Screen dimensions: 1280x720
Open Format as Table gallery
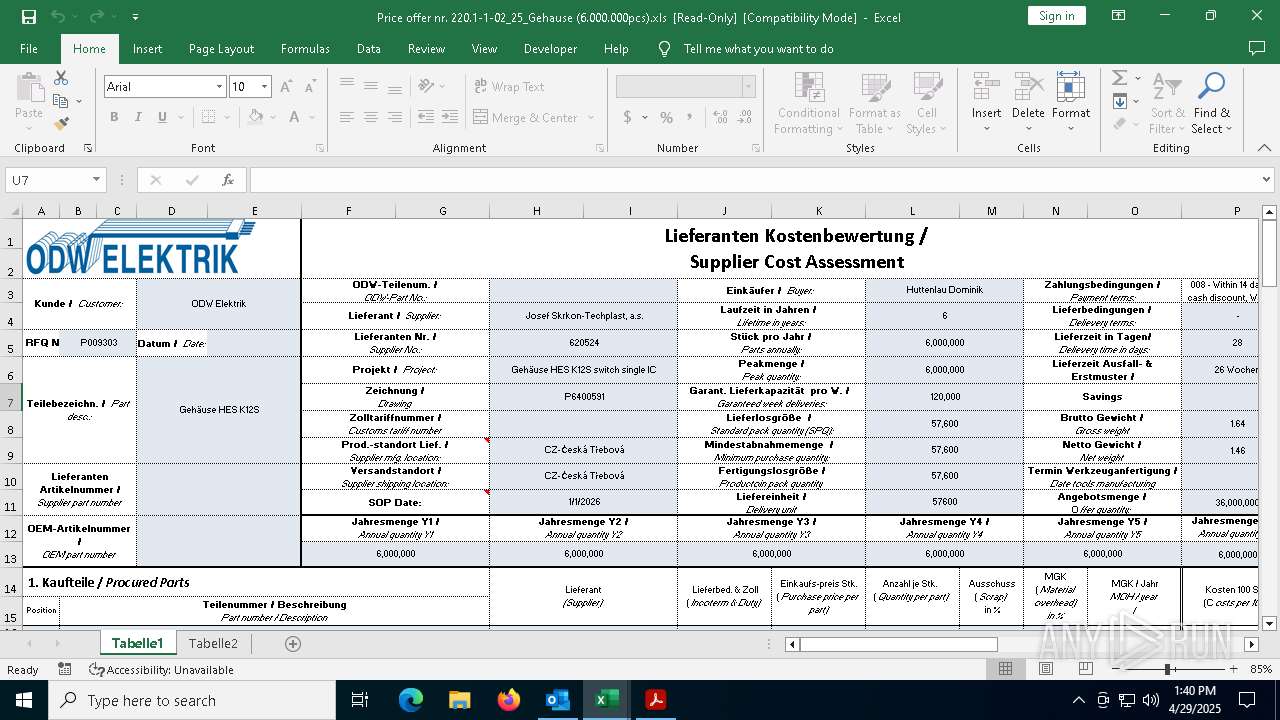pyautogui.click(x=875, y=104)
